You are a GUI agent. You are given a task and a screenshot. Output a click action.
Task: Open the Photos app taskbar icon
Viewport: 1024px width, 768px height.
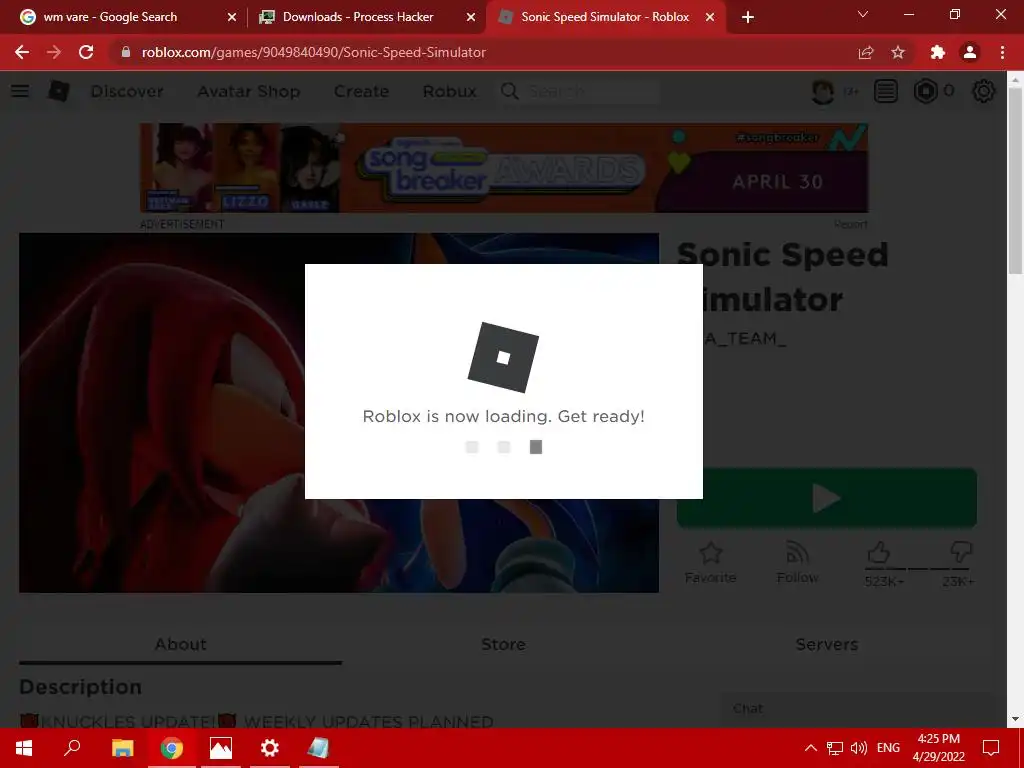pyautogui.click(x=221, y=748)
